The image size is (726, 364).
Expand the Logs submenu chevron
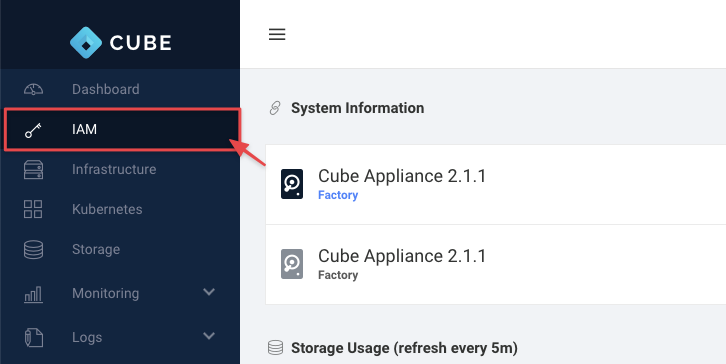[x=209, y=336]
